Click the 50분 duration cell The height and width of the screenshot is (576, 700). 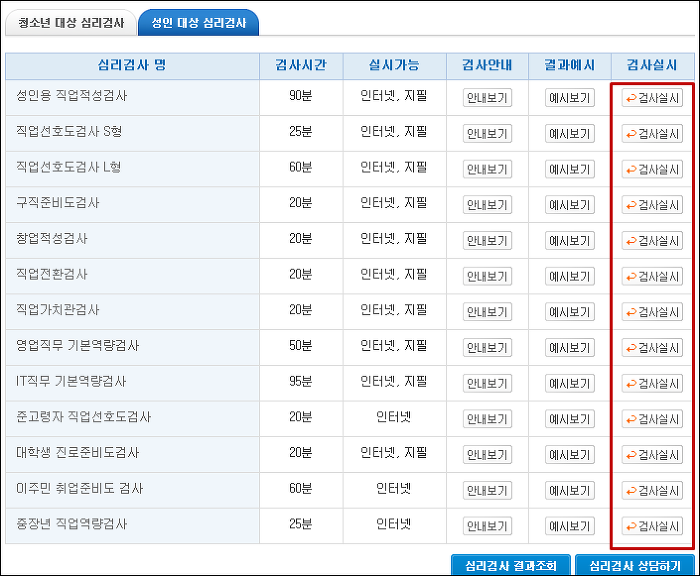300,346
